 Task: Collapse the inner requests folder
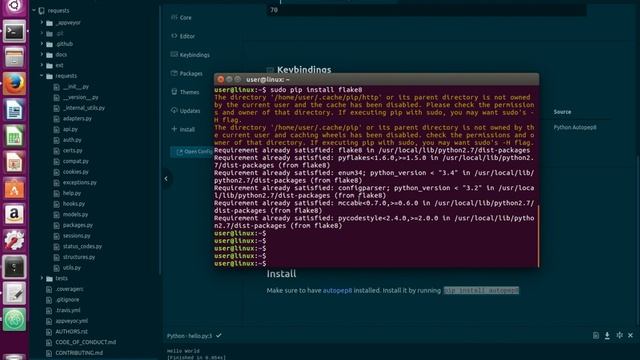pos(42,76)
